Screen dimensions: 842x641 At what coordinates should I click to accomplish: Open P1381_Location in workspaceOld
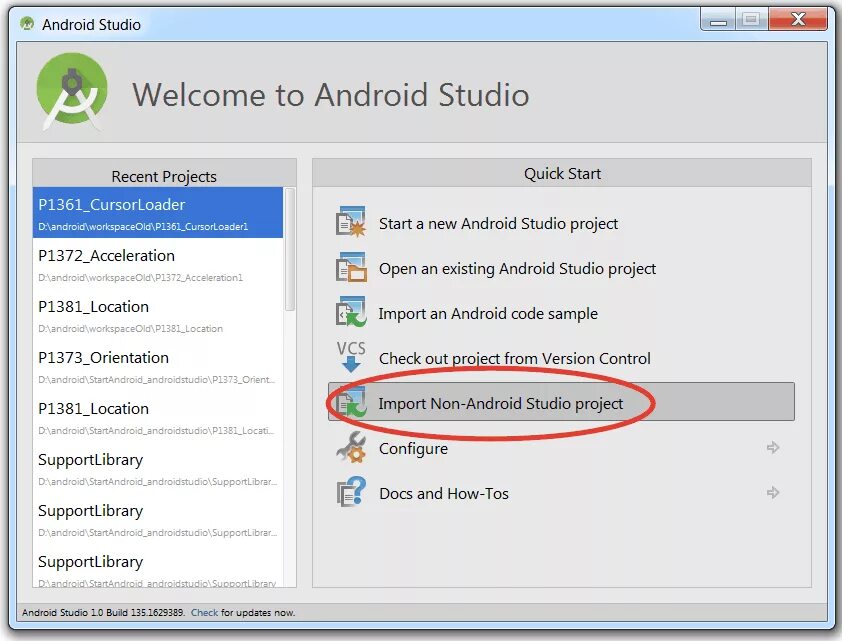pos(157,315)
